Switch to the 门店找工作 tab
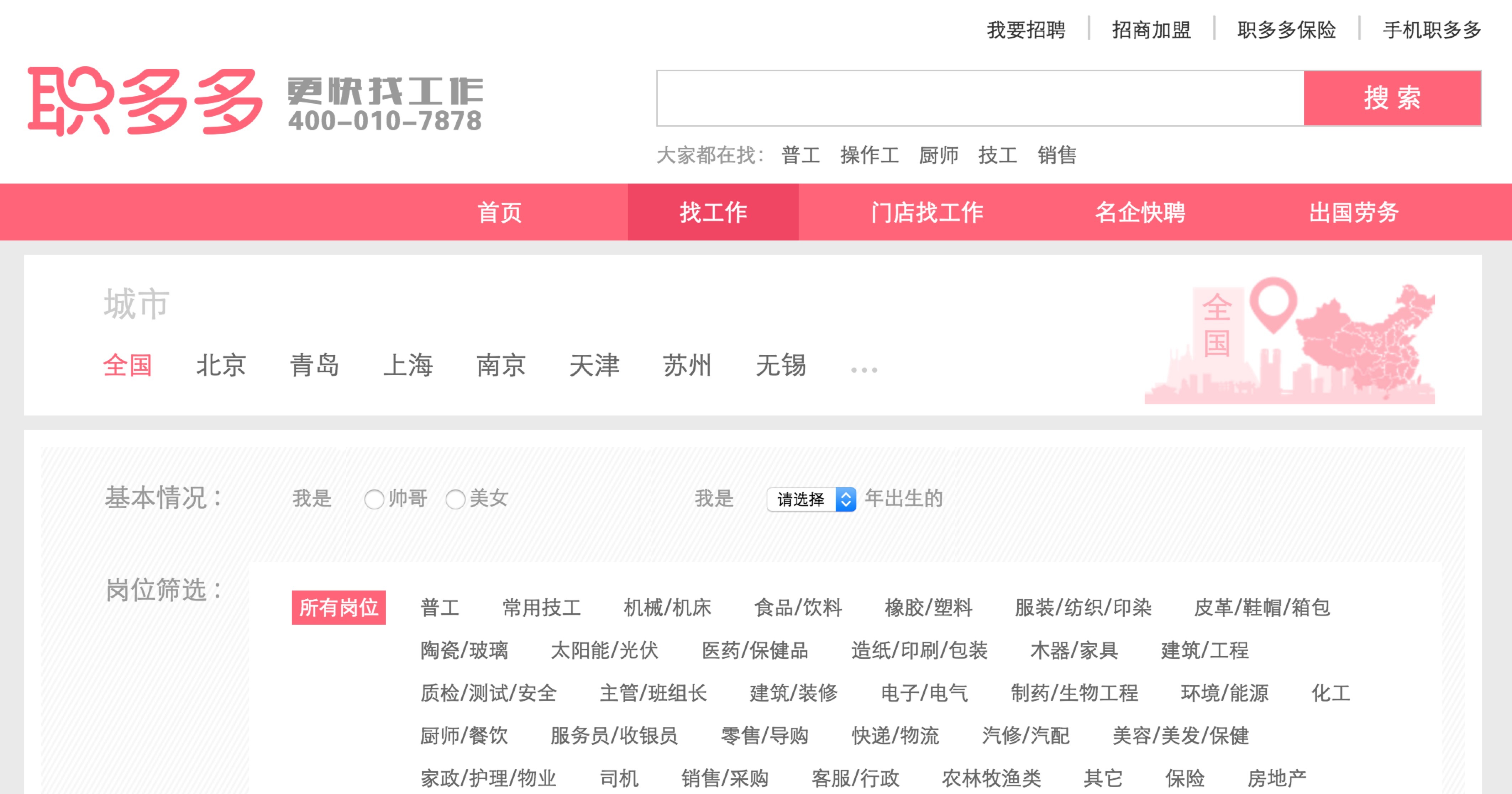The image size is (1512, 794). click(927, 212)
